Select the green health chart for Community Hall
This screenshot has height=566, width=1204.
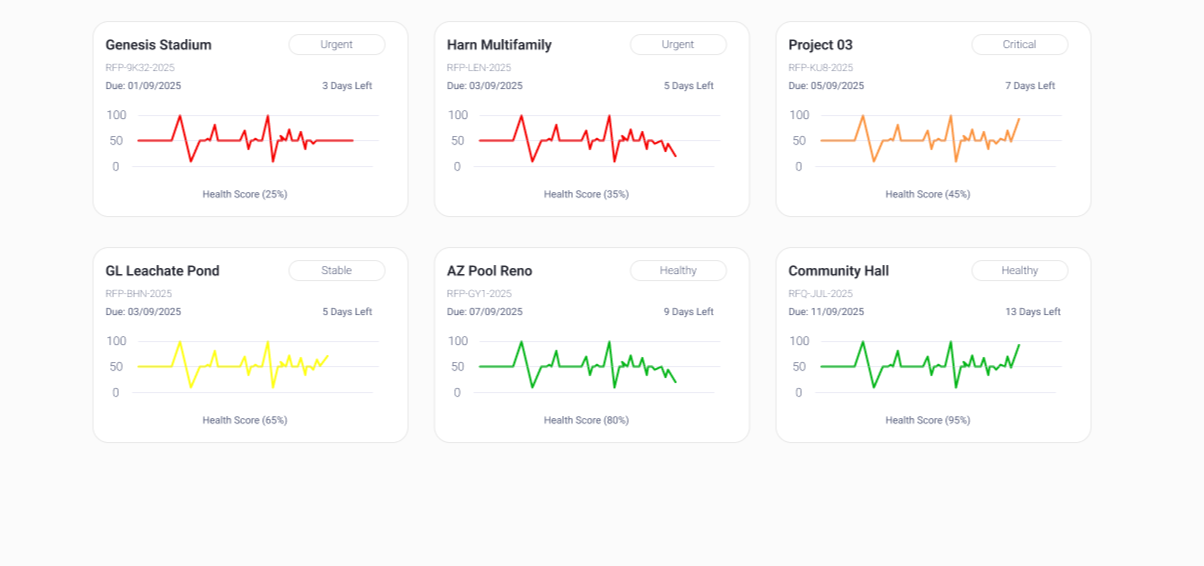point(920,366)
